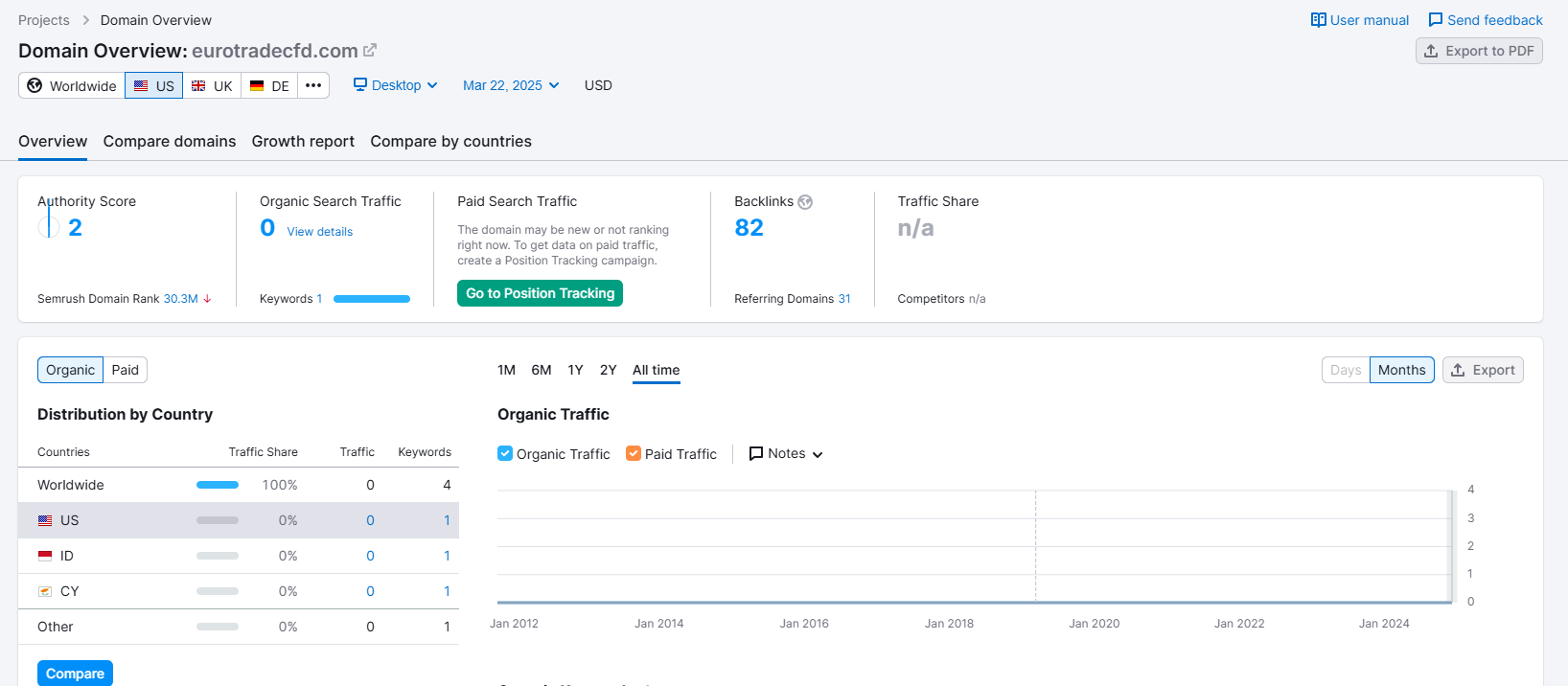The height and width of the screenshot is (686, 1568).
Task: Select the 2Y time range
Action: tap(609, 370)
